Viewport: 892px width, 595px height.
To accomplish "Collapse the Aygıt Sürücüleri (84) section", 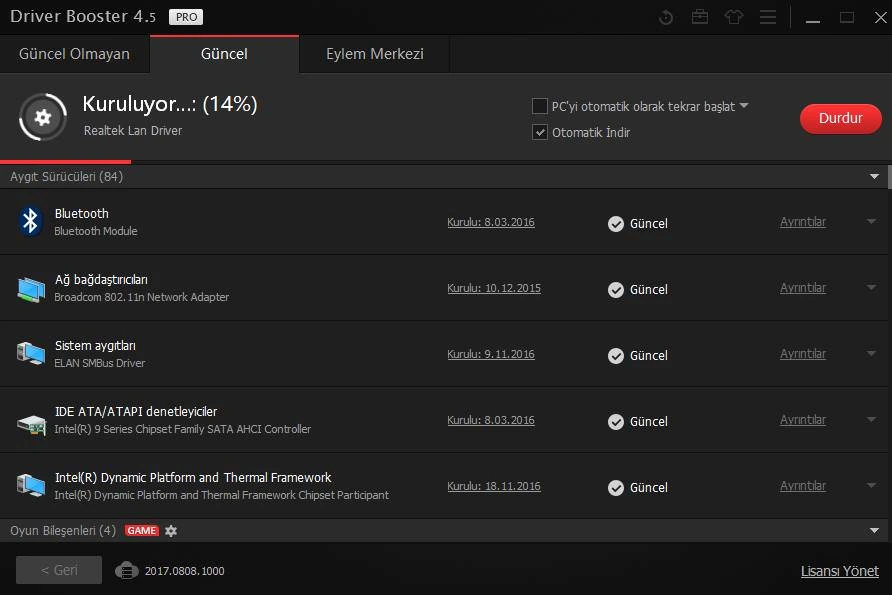I will [x=874, y=176].
